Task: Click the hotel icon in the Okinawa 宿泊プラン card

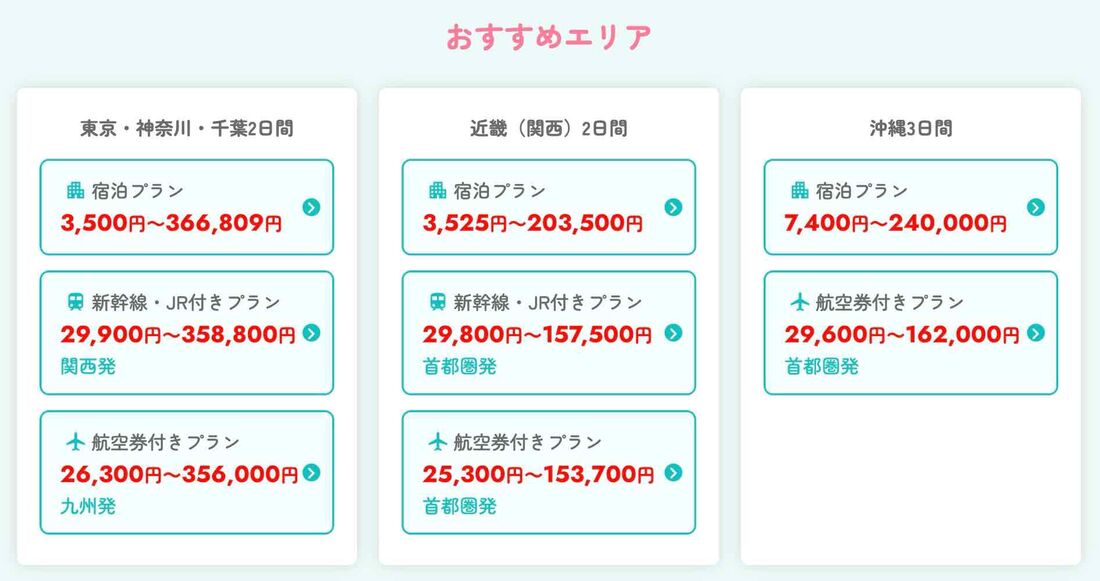Action: 800,191
